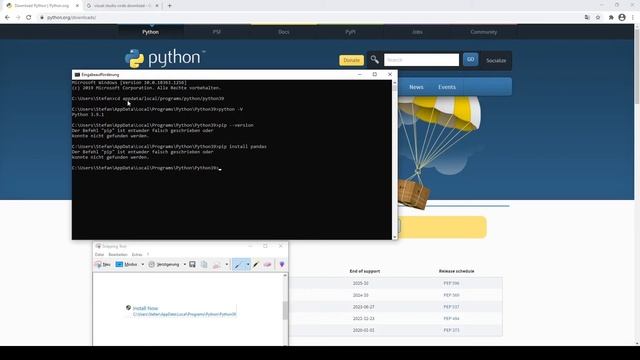This screenshot has width=640, height=360.
Task: Bookmark page with the star icon
Action: [598, 18]
